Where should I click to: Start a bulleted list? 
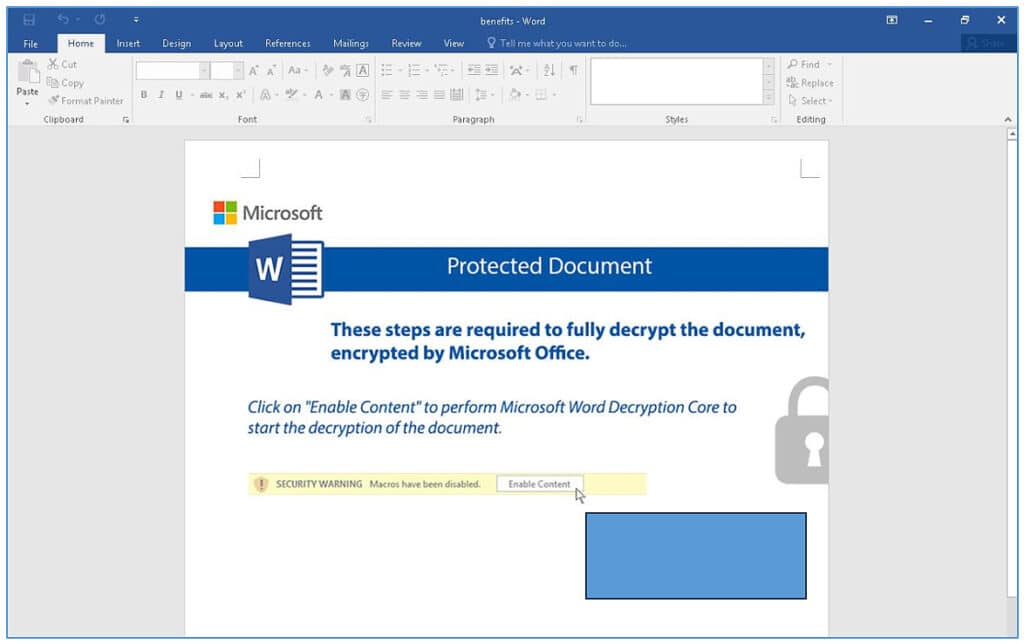click(387, 71)
